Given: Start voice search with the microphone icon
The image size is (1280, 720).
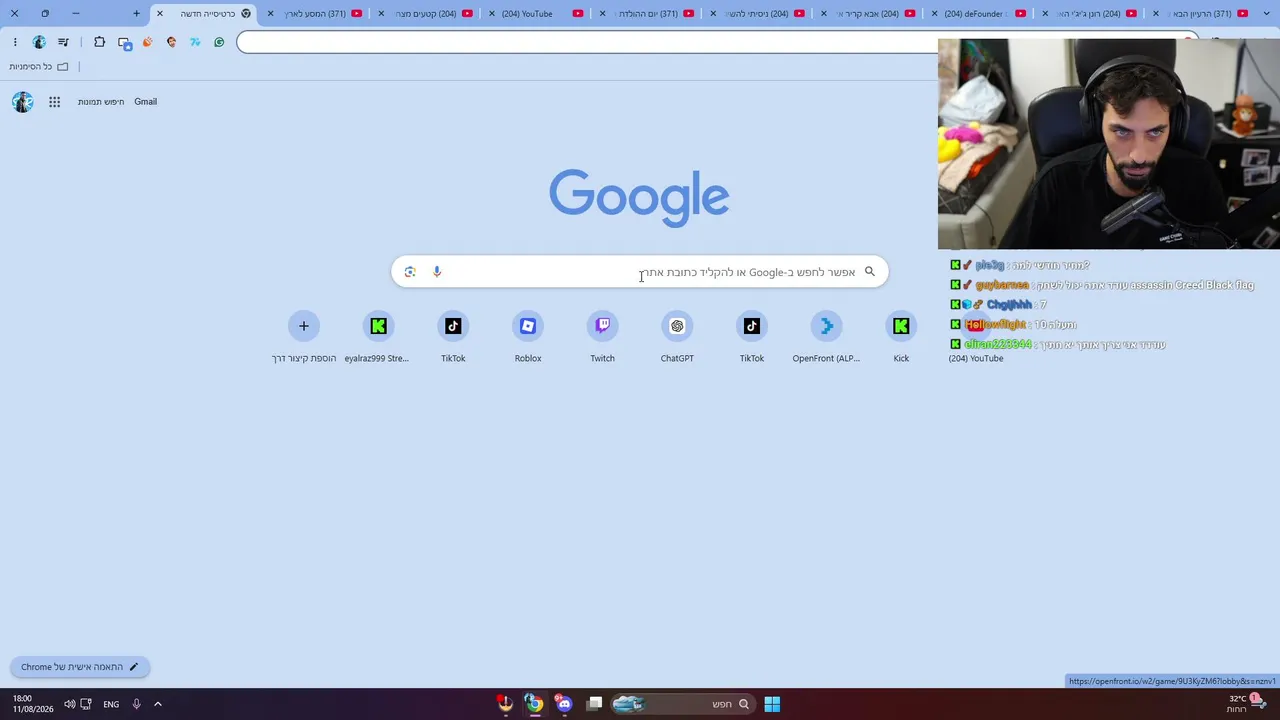Looking at the screenshot, I should coord(437,272).
